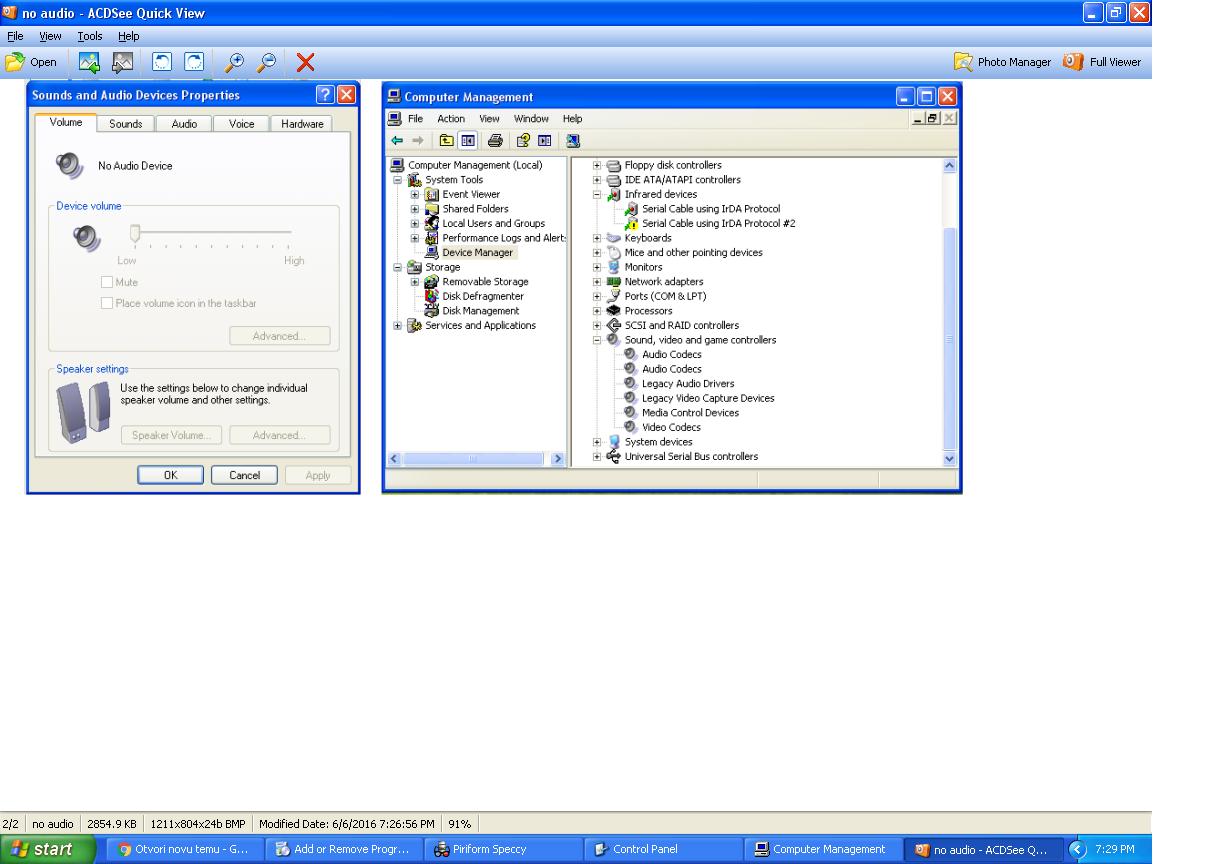Toggle the console tree icon in Computer Management
The image size is (1211, 864).
467,141
